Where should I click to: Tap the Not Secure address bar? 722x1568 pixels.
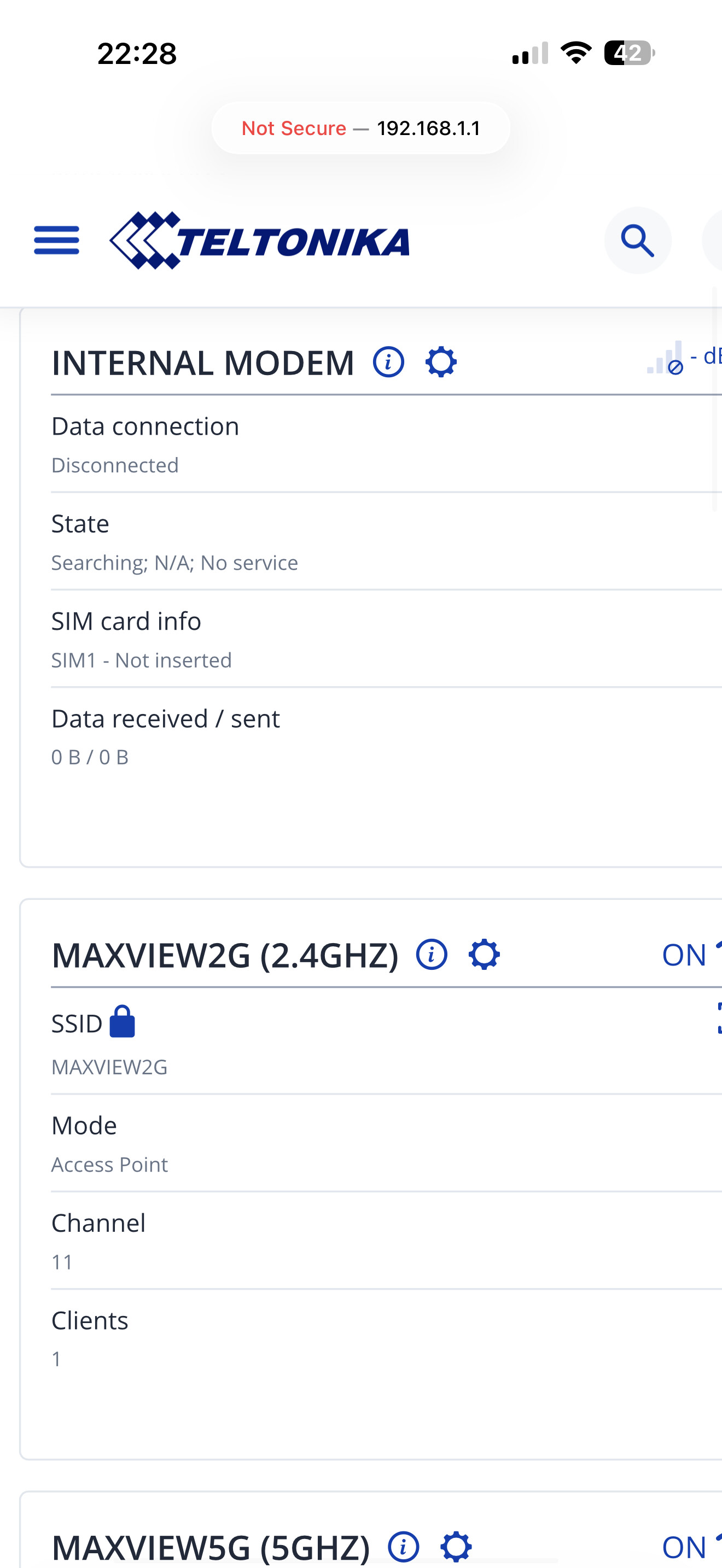pos(361,128)
